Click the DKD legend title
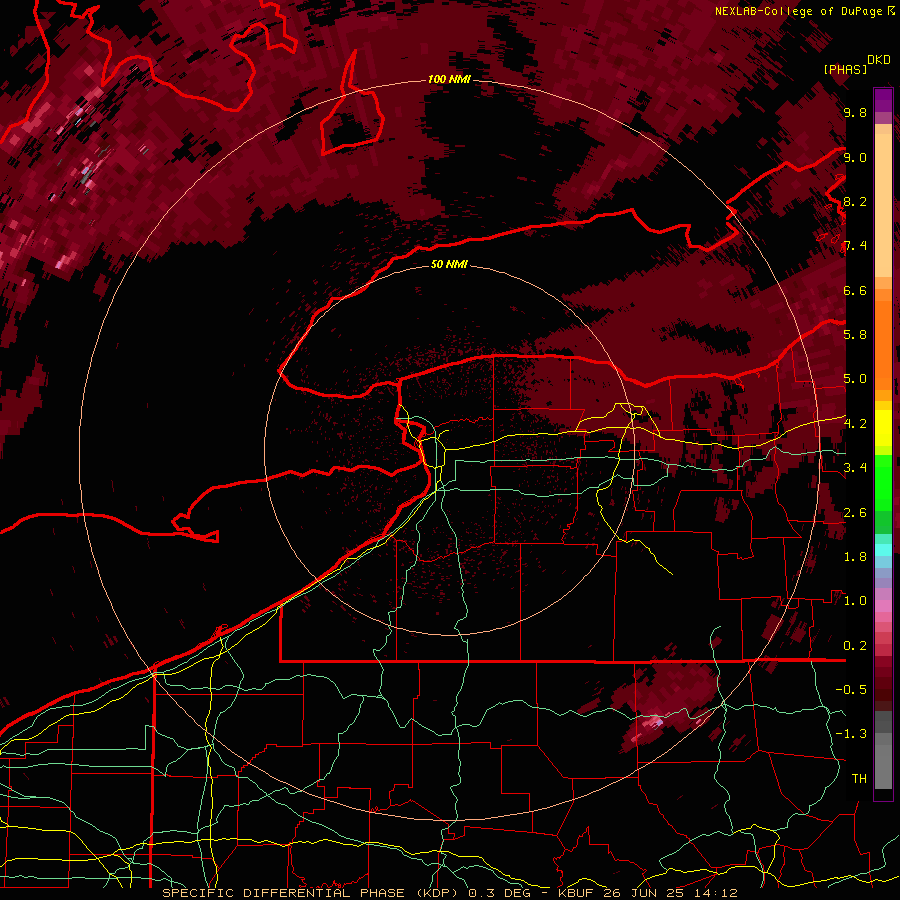Image resolution: width=900 pixels, height=900 pixels. click(879, 60)
